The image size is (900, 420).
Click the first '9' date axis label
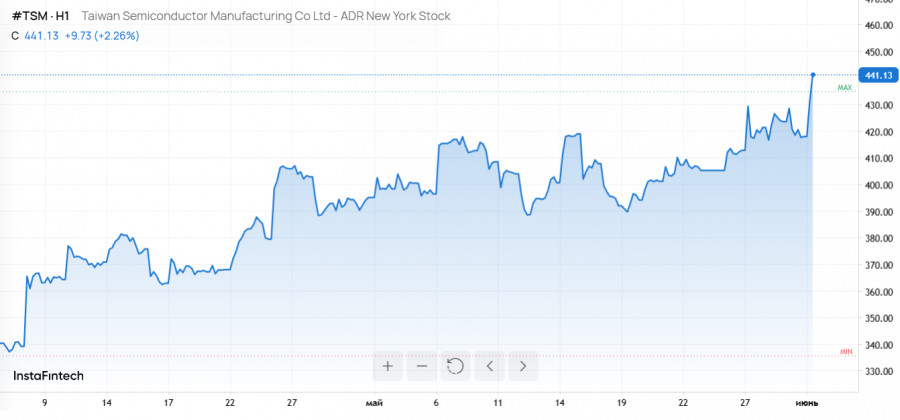[45, 403]
